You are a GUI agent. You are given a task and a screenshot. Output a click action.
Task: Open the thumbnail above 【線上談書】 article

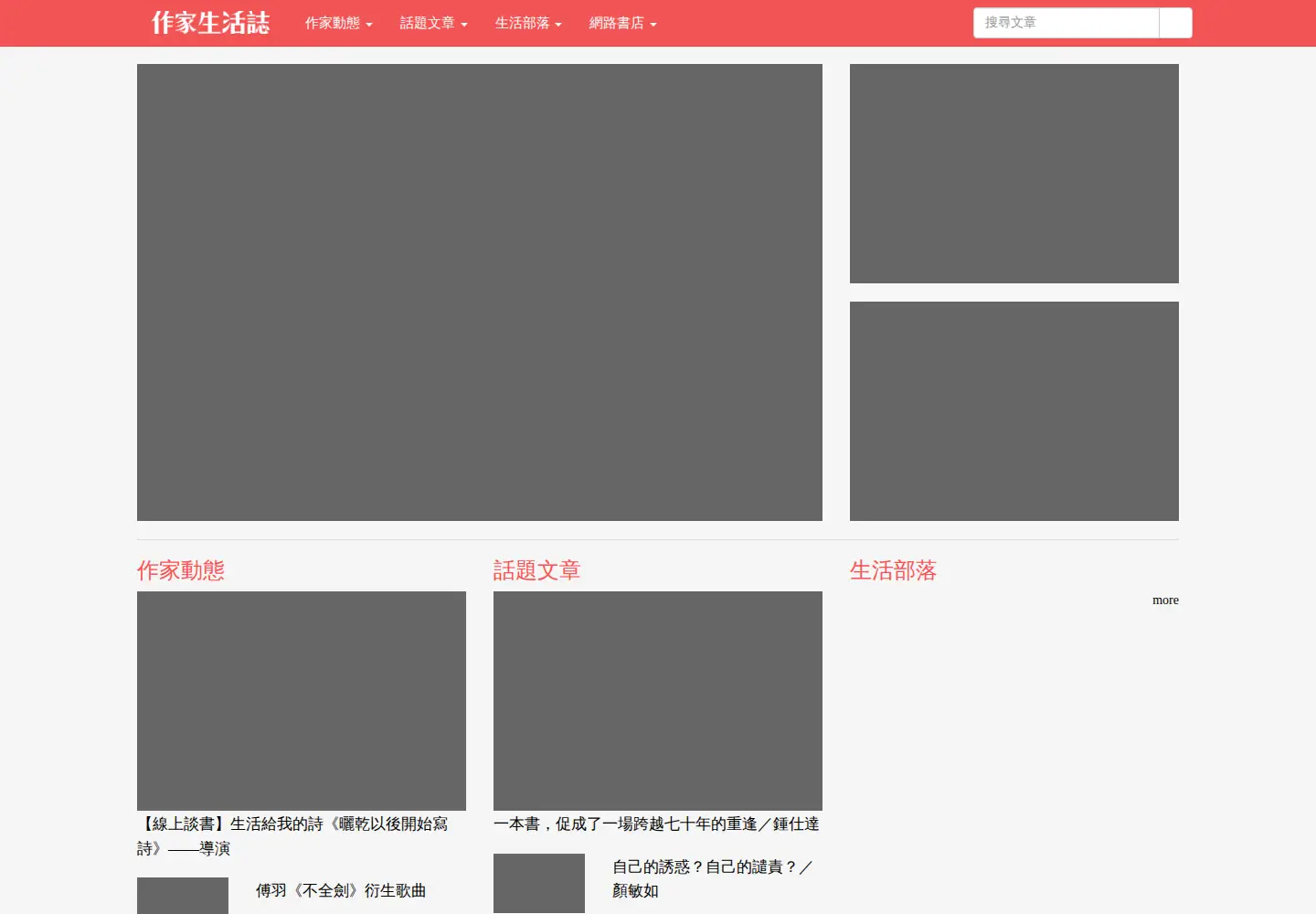point(302,701)
